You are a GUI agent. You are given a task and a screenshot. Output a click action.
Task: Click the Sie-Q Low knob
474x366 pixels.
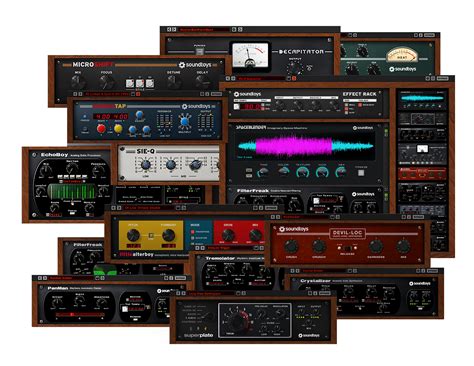tap(146, 165)
